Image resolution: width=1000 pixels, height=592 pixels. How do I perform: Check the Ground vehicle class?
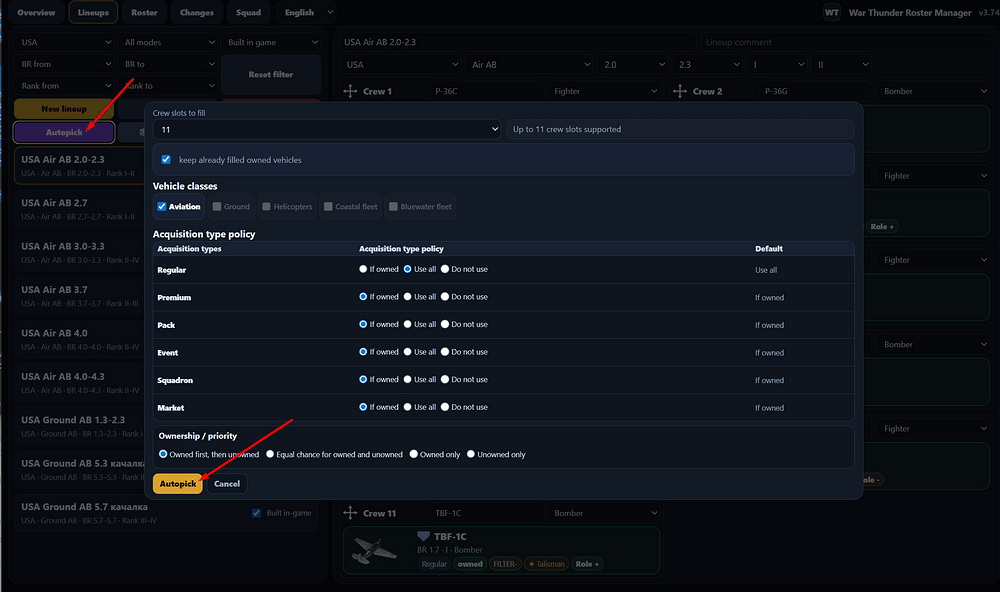[x=217, y=207]
